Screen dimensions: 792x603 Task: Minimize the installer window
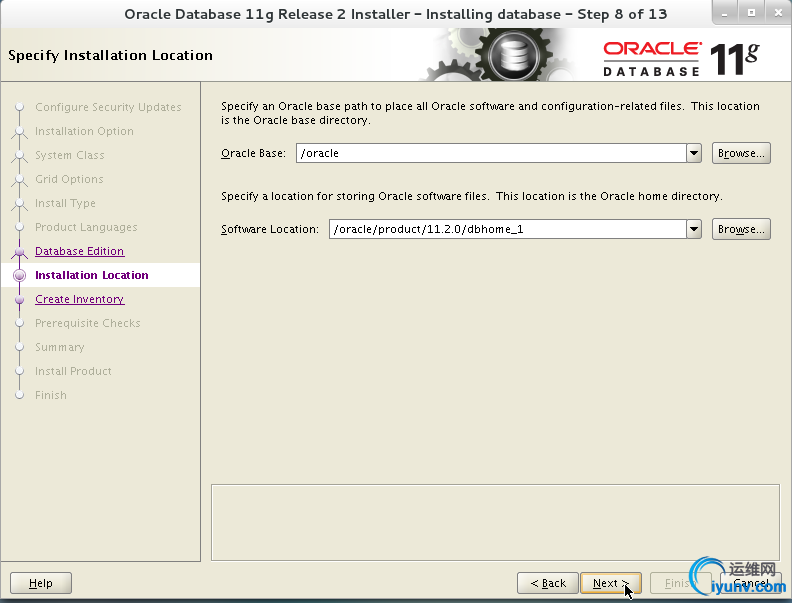click(x=724, y=13)
